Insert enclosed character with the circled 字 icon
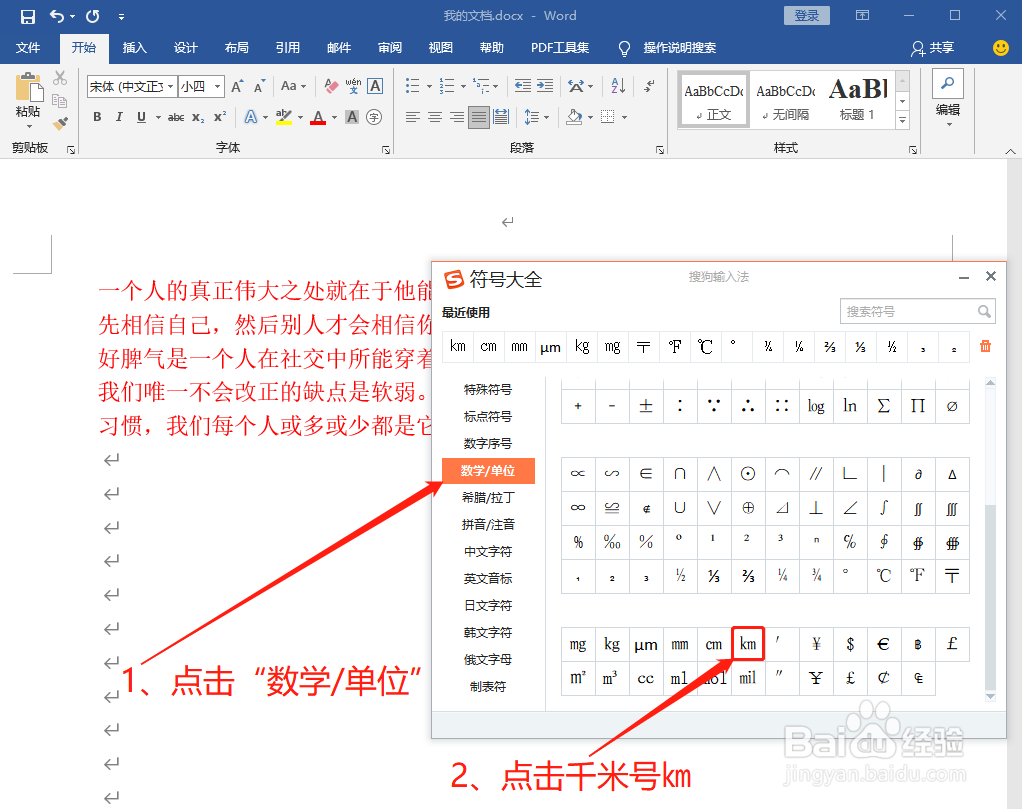This screenshot has width=1022, height=809. (374, 117)
